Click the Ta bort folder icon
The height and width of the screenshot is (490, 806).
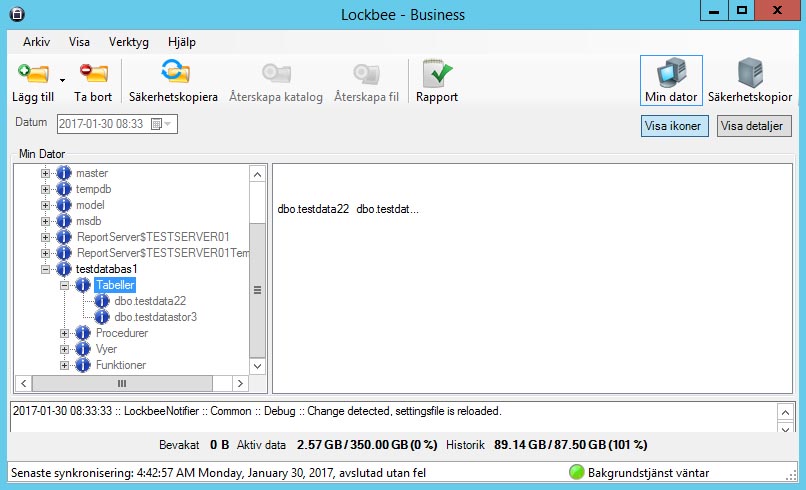click(94, 73)
